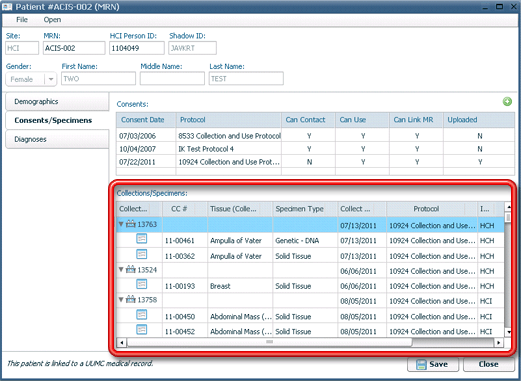Sort specimens by CC # column header
Screen dimensions: 521x381
click(x=185, y=209)
